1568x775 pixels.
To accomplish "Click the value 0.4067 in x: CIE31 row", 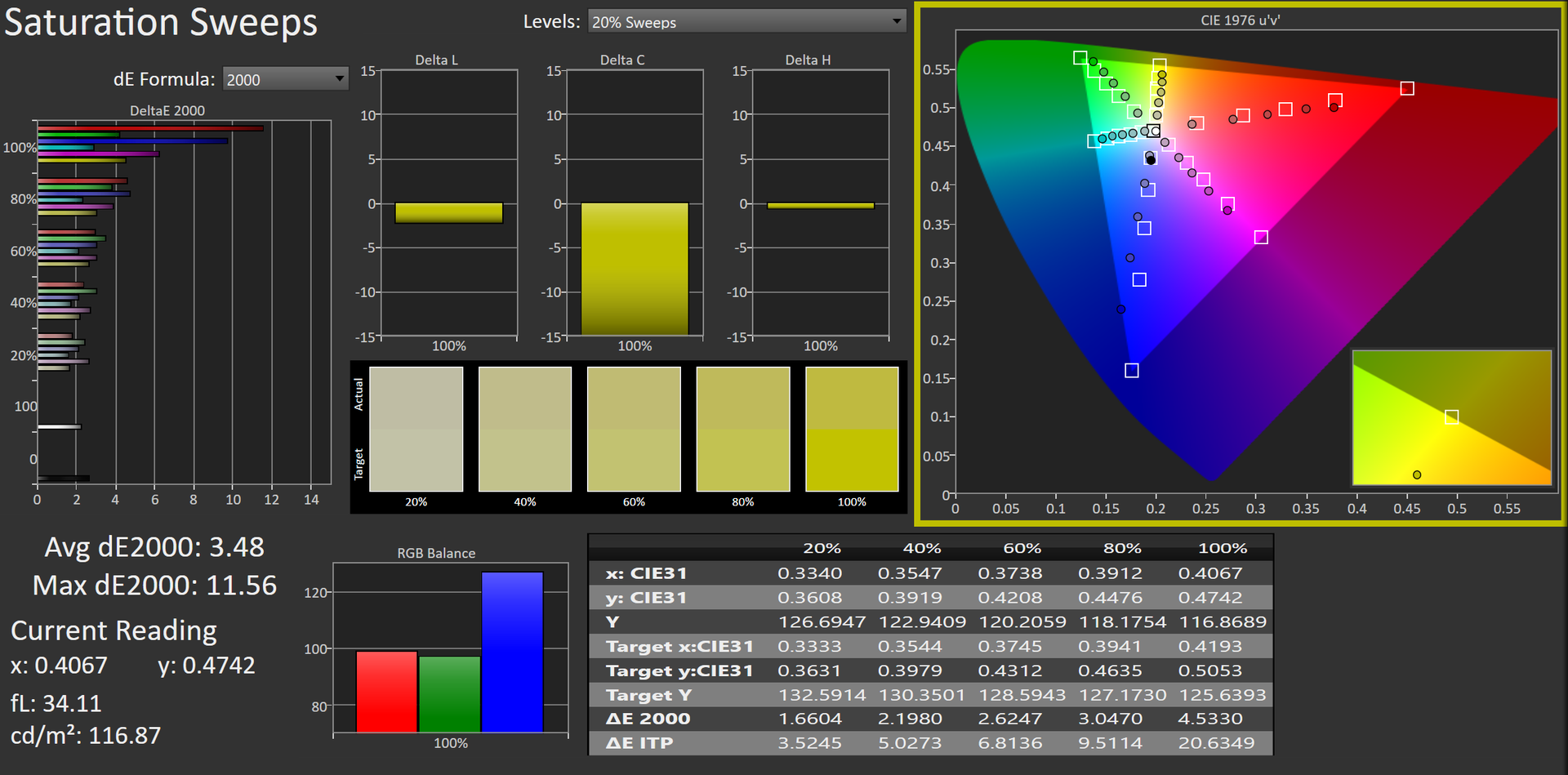I will [x=1210, y=573].
